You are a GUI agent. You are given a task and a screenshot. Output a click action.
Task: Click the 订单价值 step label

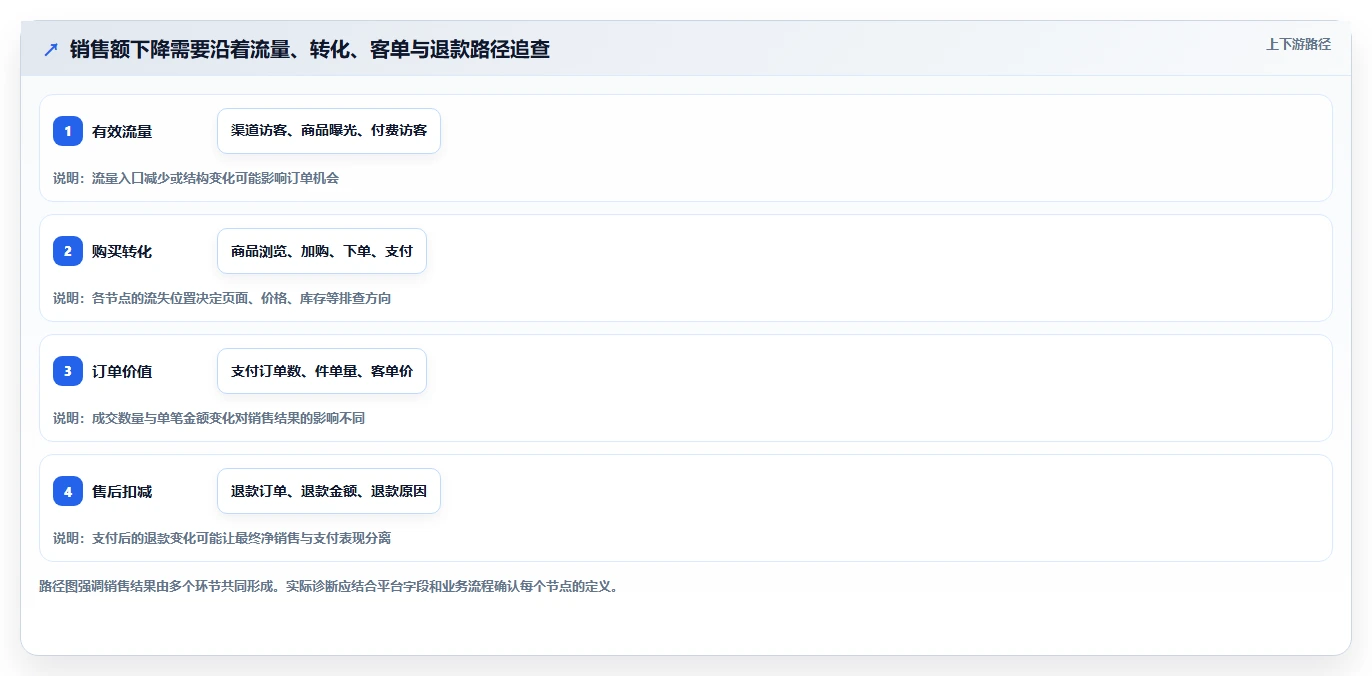coord(122,371)
